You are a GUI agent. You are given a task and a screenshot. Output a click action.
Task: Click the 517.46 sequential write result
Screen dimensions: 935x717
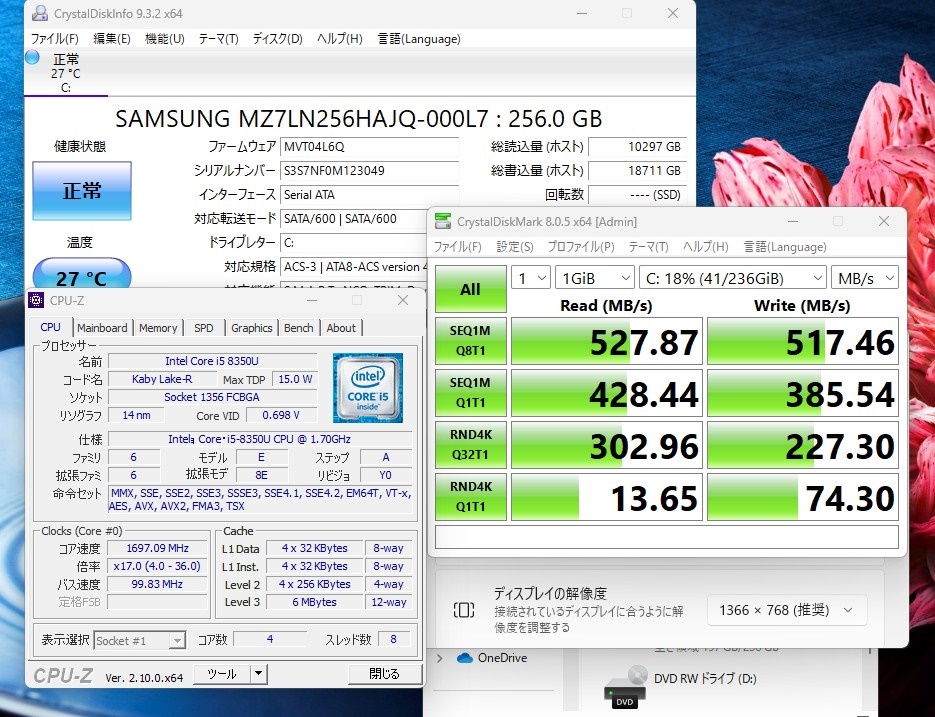[803, 341]
